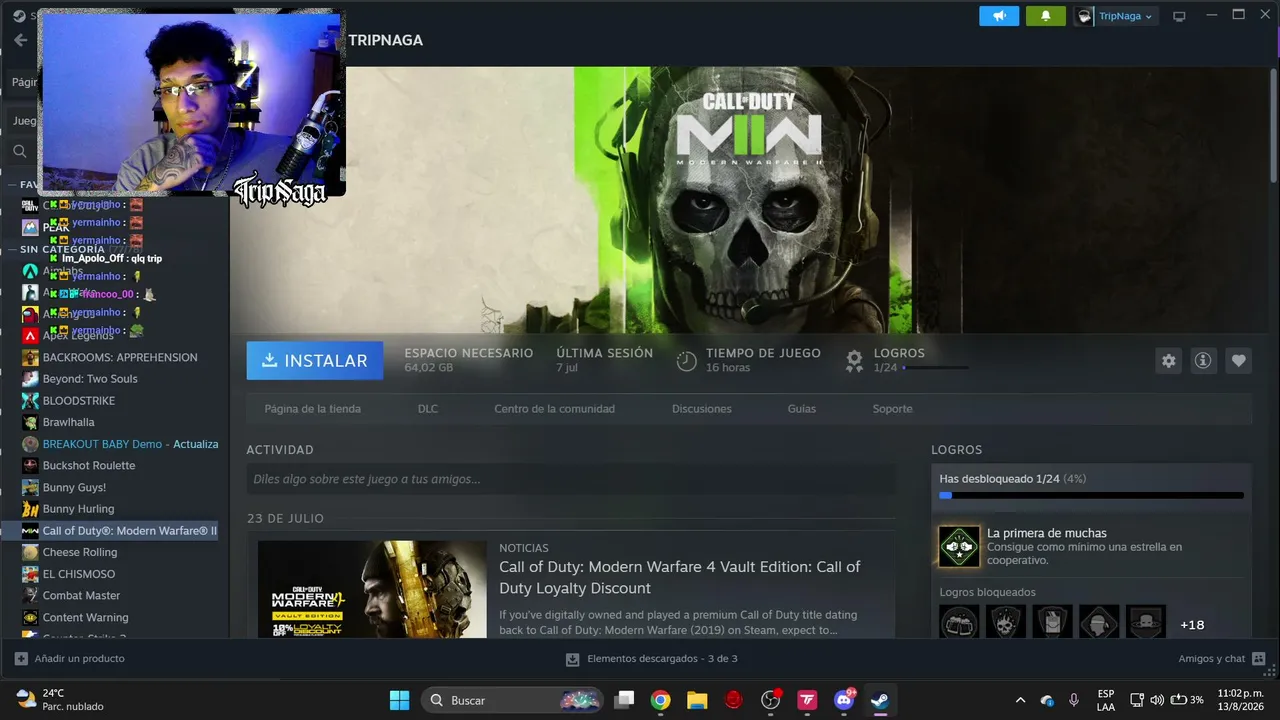Click TRIPNAGA profile navigation heading
Image resolution: width=1280 pixels, height=720 pixels.
click(x=386, y=40)
